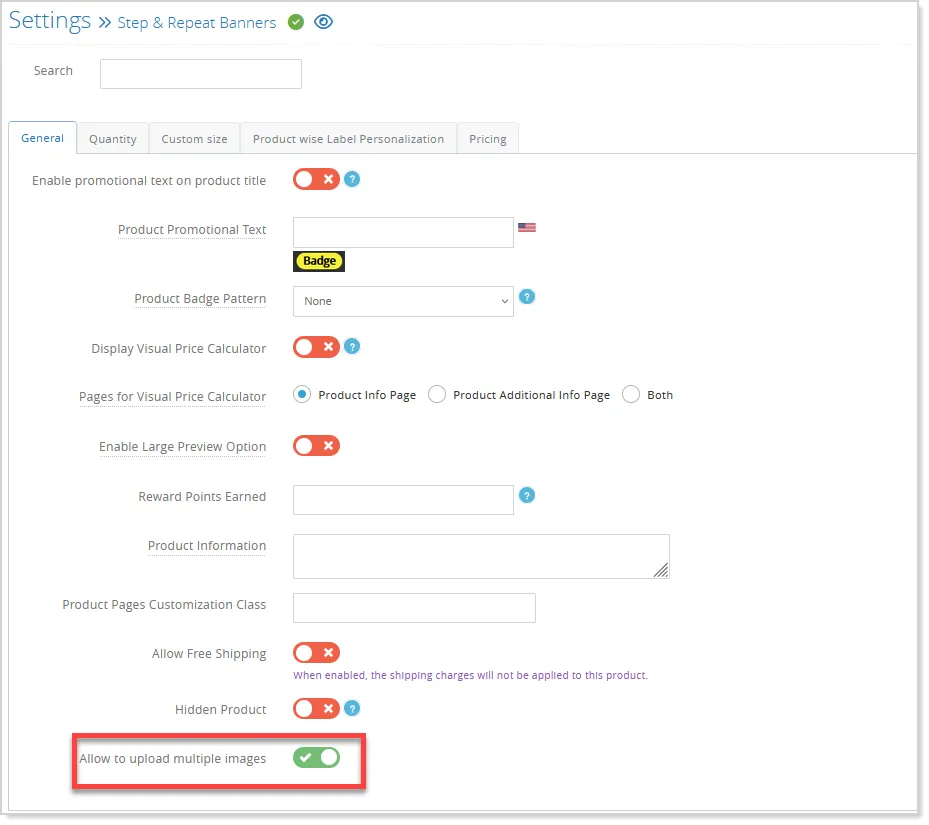929x825 pixels.
Task: Select the Both radio option
Action: point(631,395)
